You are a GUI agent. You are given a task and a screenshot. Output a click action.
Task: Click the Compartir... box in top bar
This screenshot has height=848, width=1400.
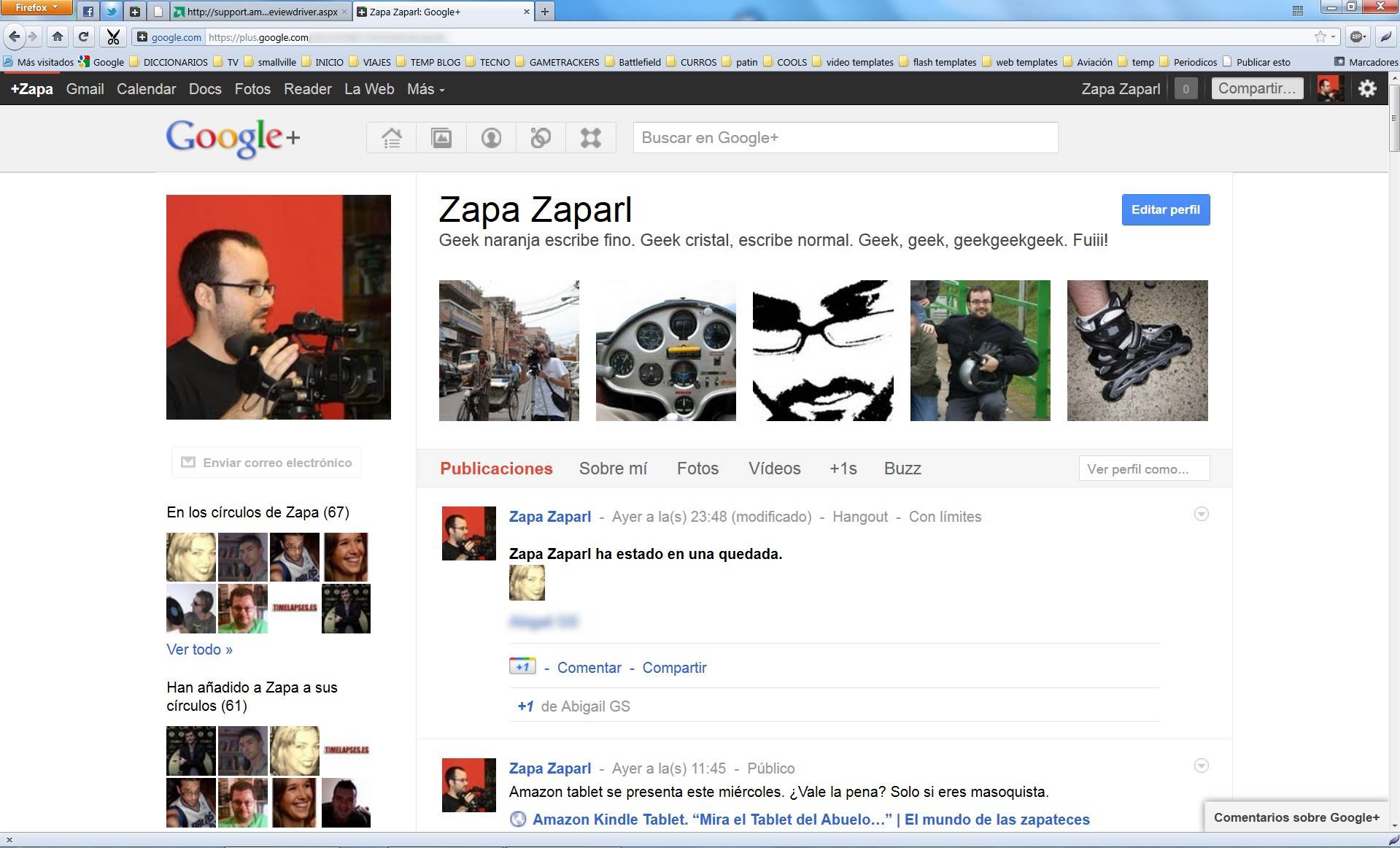coord(1256,89)
